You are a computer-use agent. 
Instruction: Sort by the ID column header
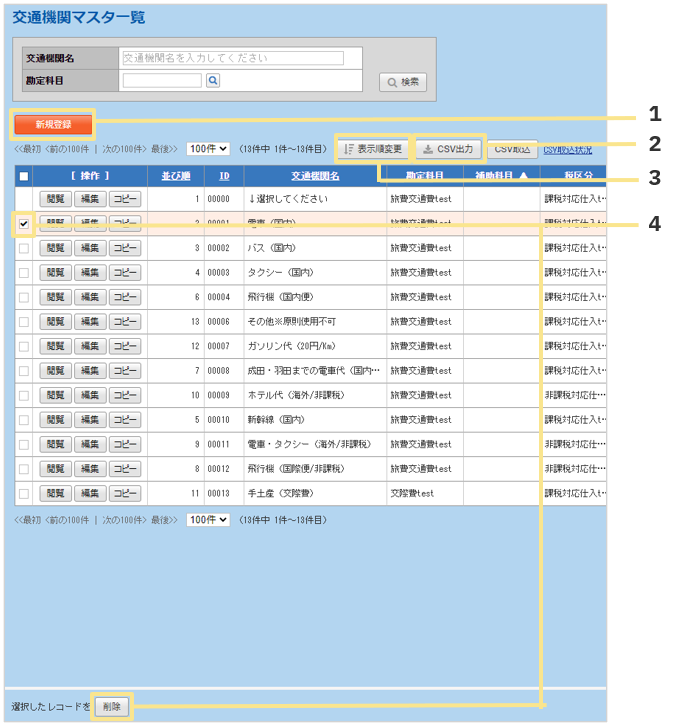(224, 176)
